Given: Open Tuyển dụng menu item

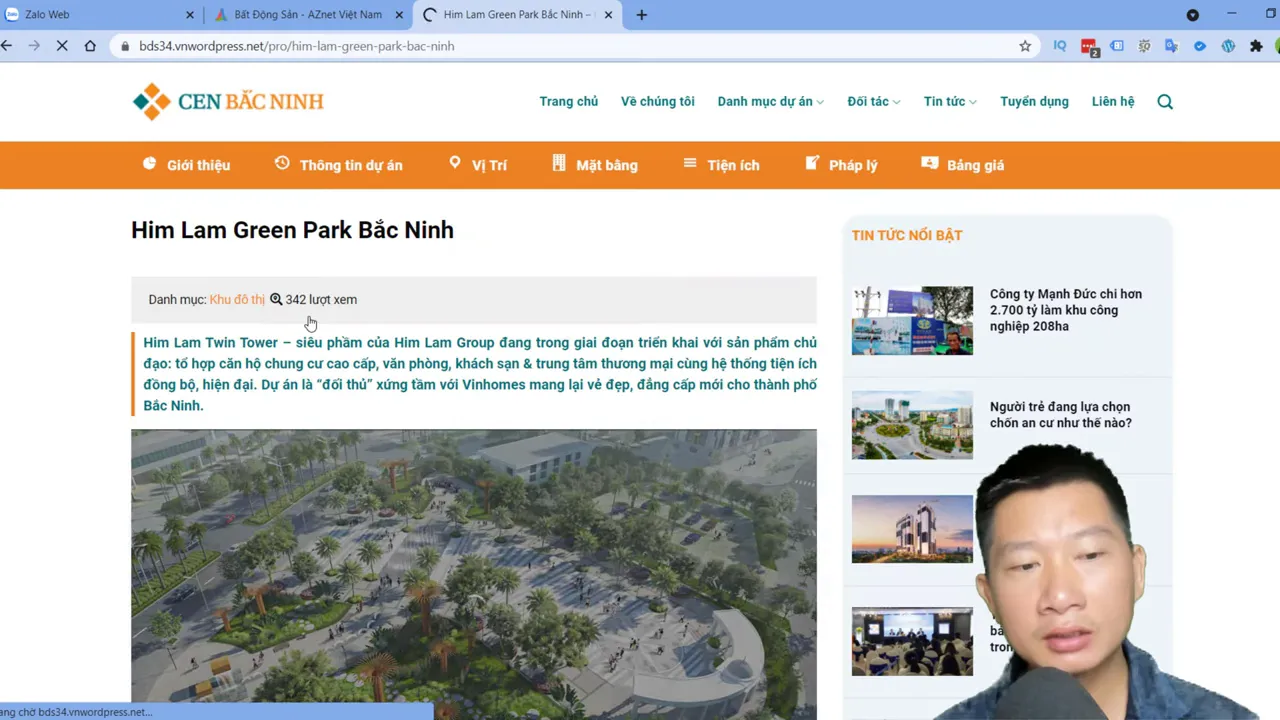Looking at the screenshot, I should (1034, 101).
